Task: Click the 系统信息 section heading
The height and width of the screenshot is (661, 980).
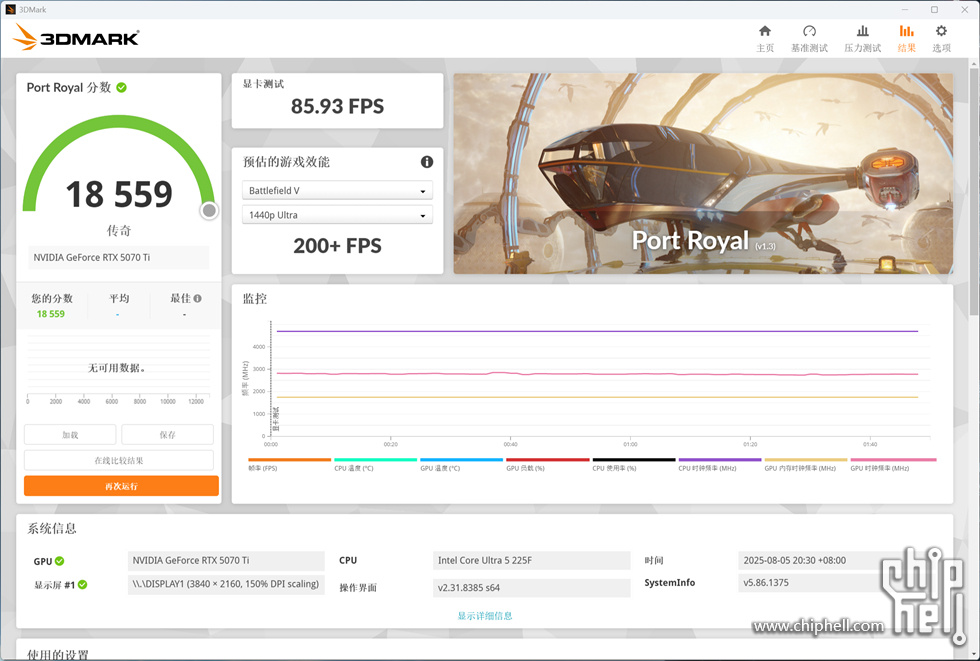Action: tap(52, 529)
